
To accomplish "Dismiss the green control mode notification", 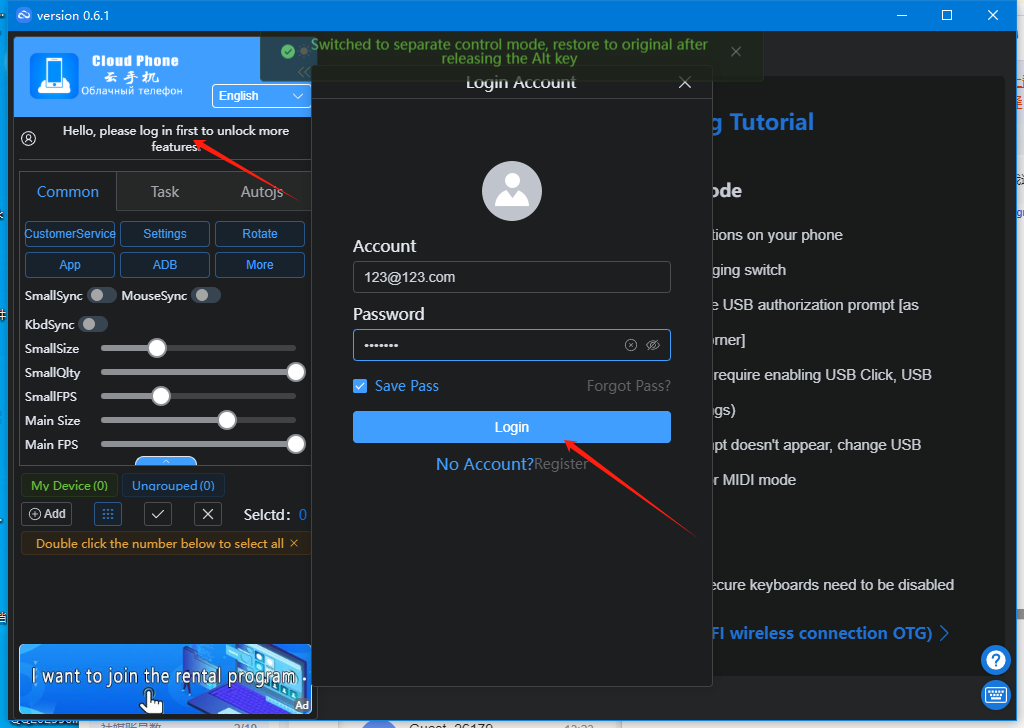I will pyautogui.click(x=736, y=52).
